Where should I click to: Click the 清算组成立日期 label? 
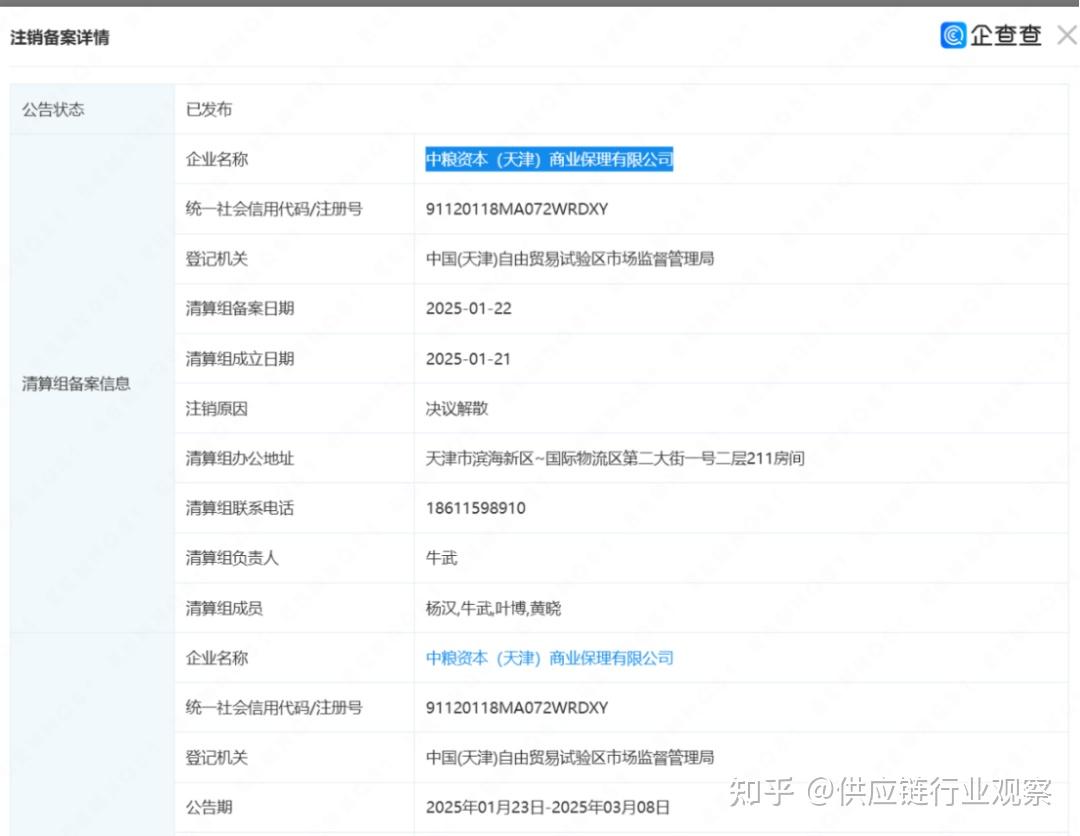(240, 359)
